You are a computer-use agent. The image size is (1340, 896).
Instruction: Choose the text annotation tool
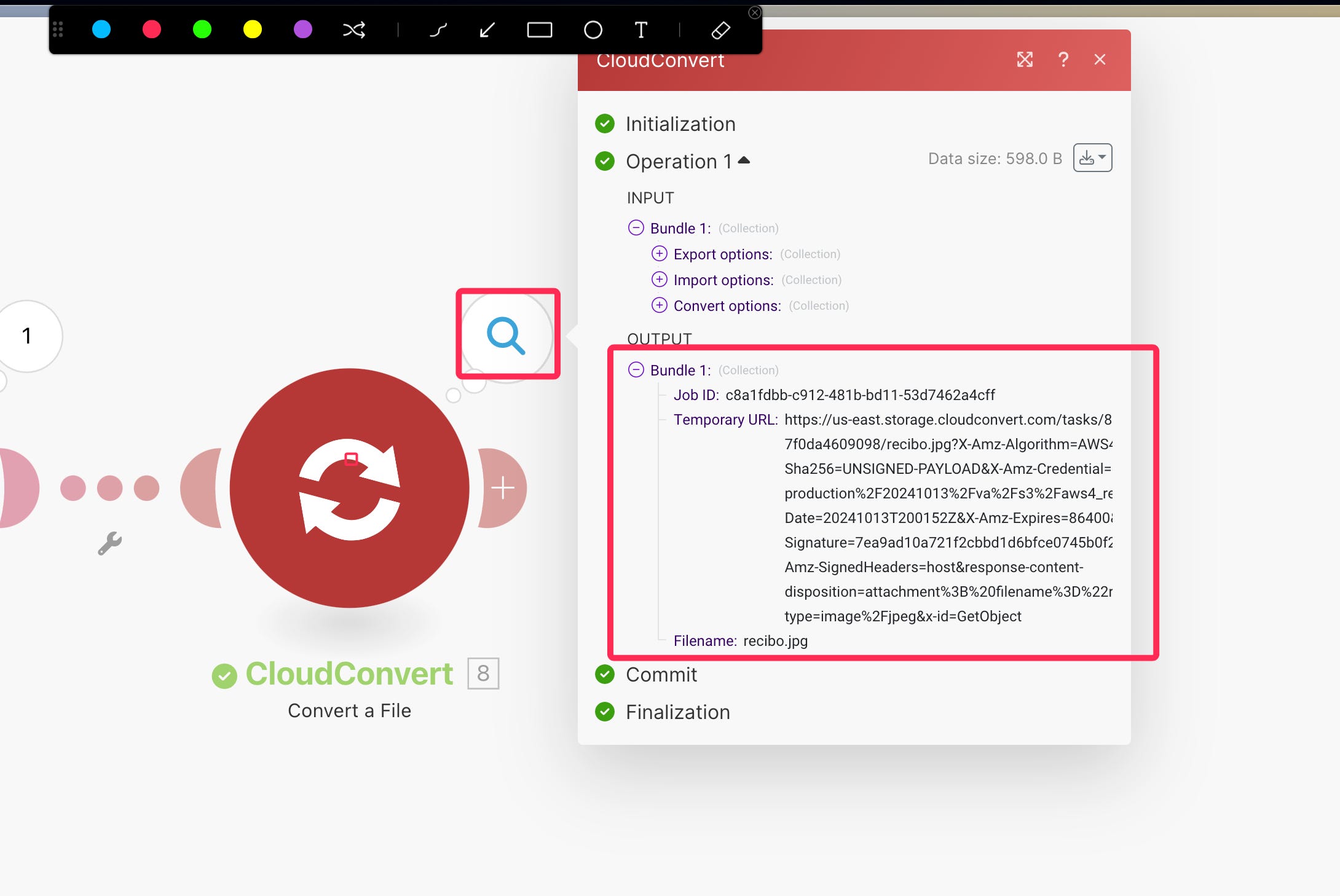click(640, 29)
